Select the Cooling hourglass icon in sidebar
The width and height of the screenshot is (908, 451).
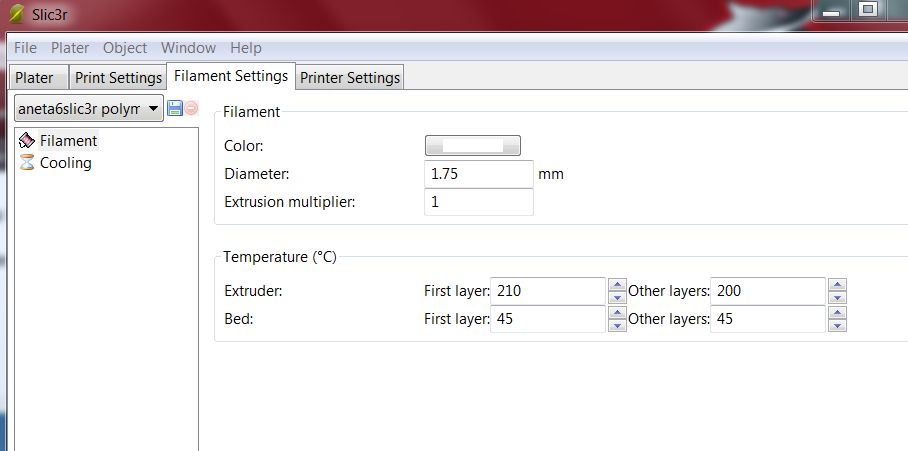(x=27, y=163)
